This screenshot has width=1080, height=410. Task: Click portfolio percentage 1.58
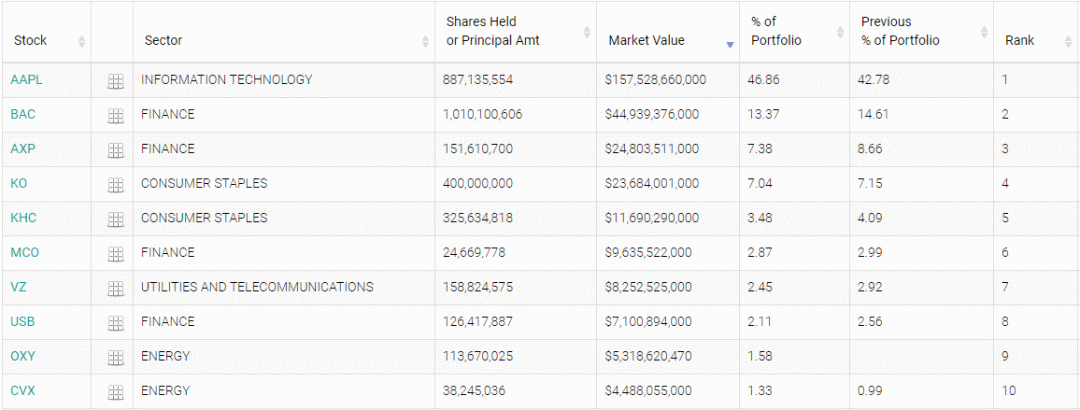click(760, 356)
